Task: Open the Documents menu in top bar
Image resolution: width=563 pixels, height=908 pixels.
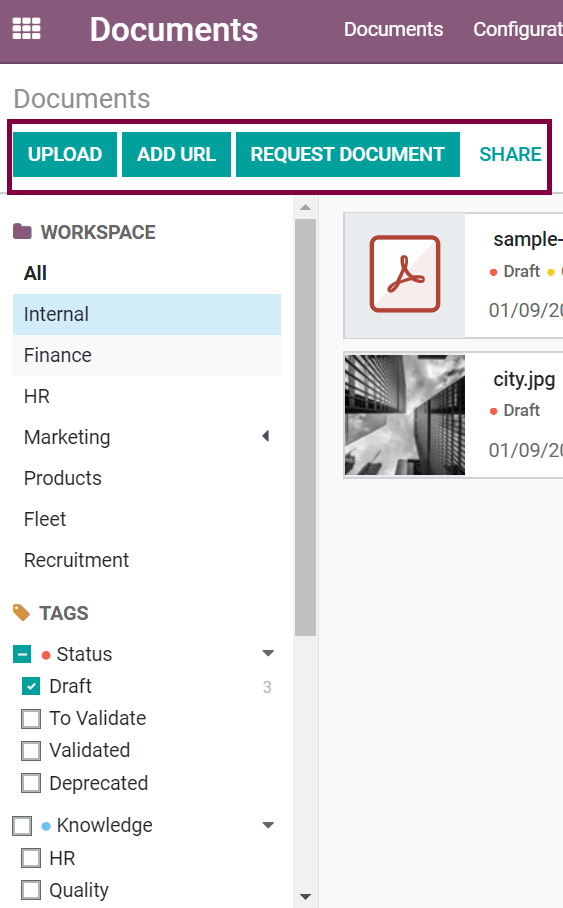Action: [393, 29]
